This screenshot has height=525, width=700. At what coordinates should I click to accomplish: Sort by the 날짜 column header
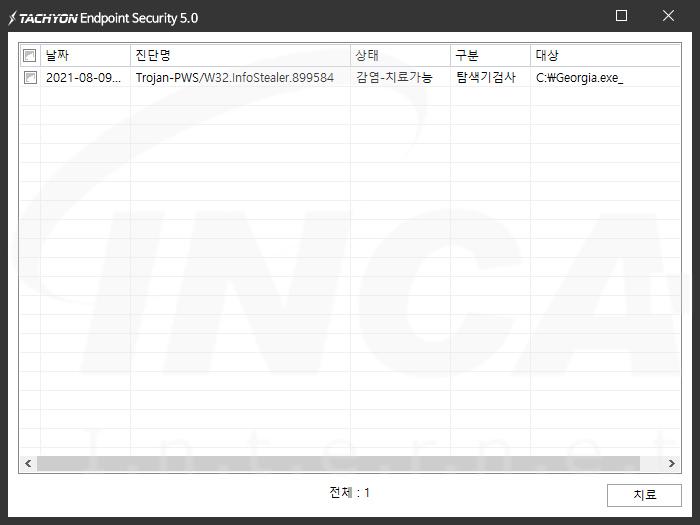tap(85, 55)
